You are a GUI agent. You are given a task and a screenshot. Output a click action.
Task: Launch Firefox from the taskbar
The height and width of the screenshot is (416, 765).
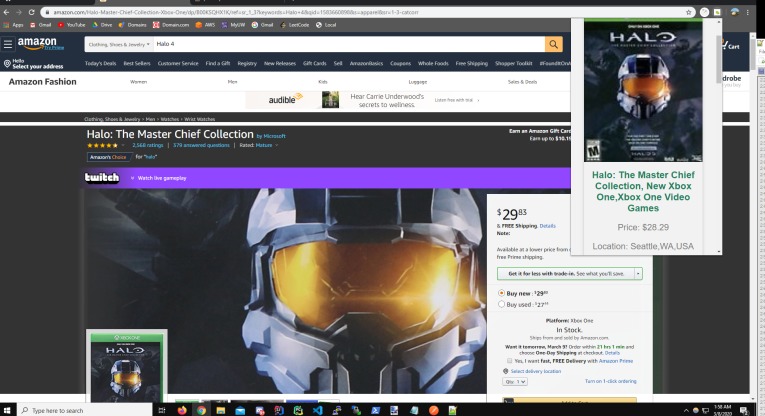(x=182, y=410)
